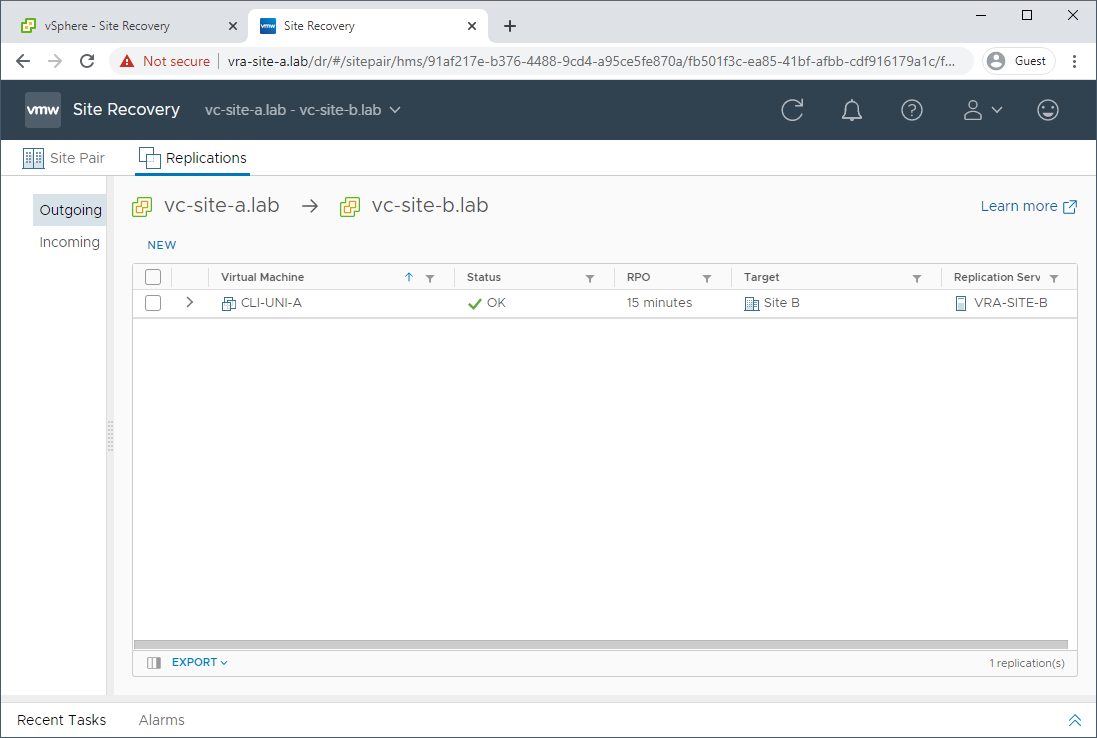Open the site pair vc-site-a.lab dropdown

pyautogui.click(x=302, y=110)
